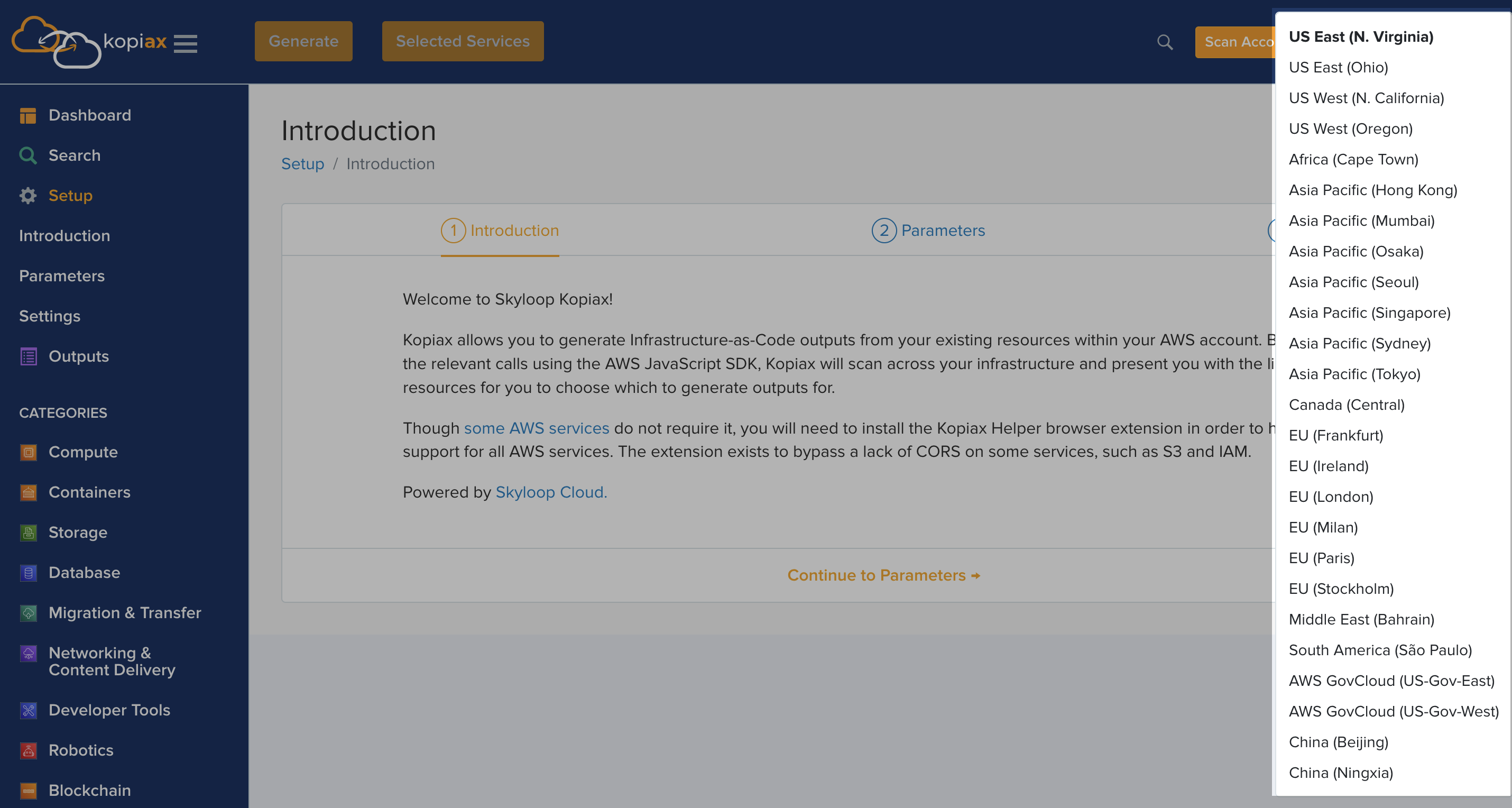Click the Setup breadcrumb link
This screenshot has height=808, width=1512.
pyautogui.click(x=302, y=164)
